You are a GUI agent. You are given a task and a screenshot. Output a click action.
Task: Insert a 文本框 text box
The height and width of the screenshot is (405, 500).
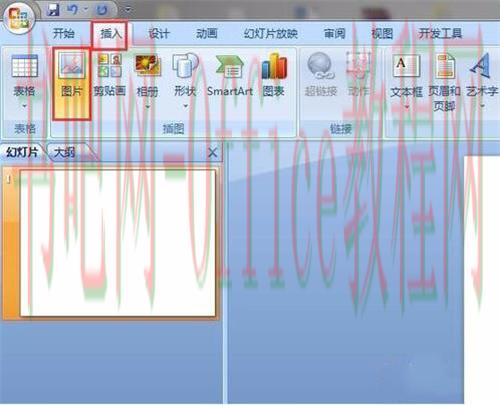click(x=406, y=80)
